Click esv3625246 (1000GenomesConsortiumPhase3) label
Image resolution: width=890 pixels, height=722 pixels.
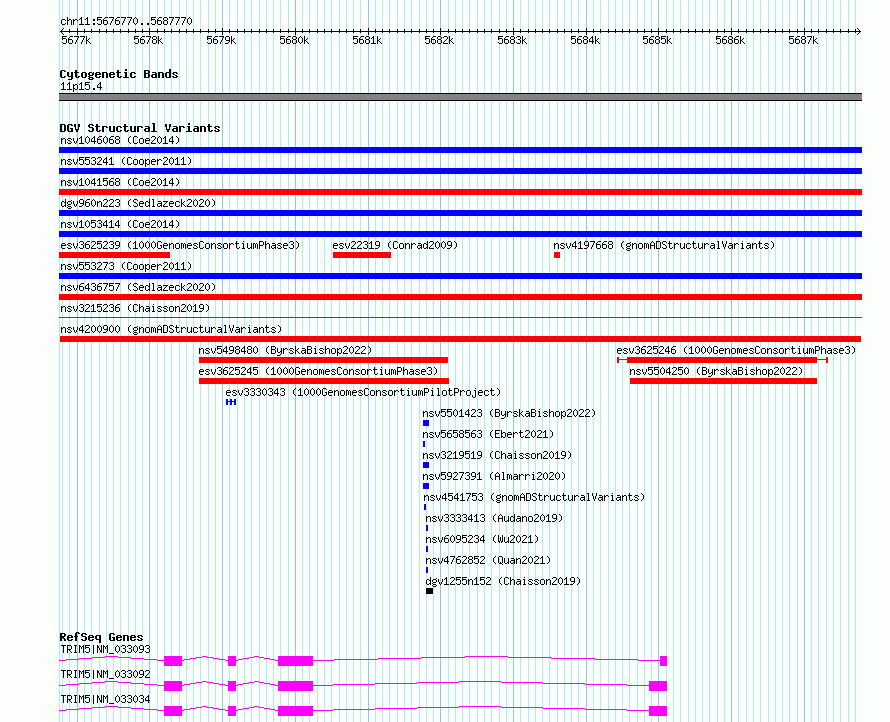click(736, 350)
